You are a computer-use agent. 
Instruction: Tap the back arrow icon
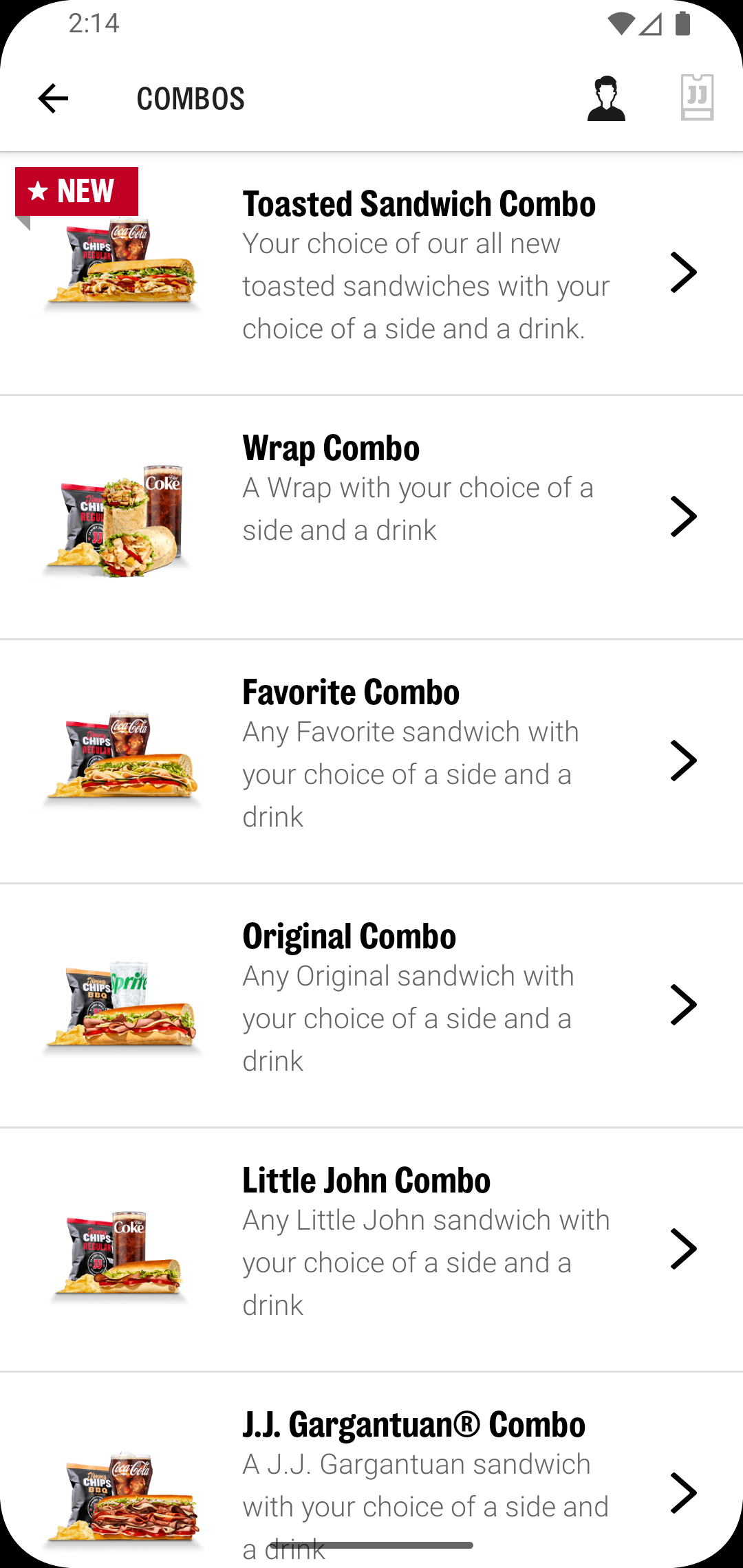(53, 98)
